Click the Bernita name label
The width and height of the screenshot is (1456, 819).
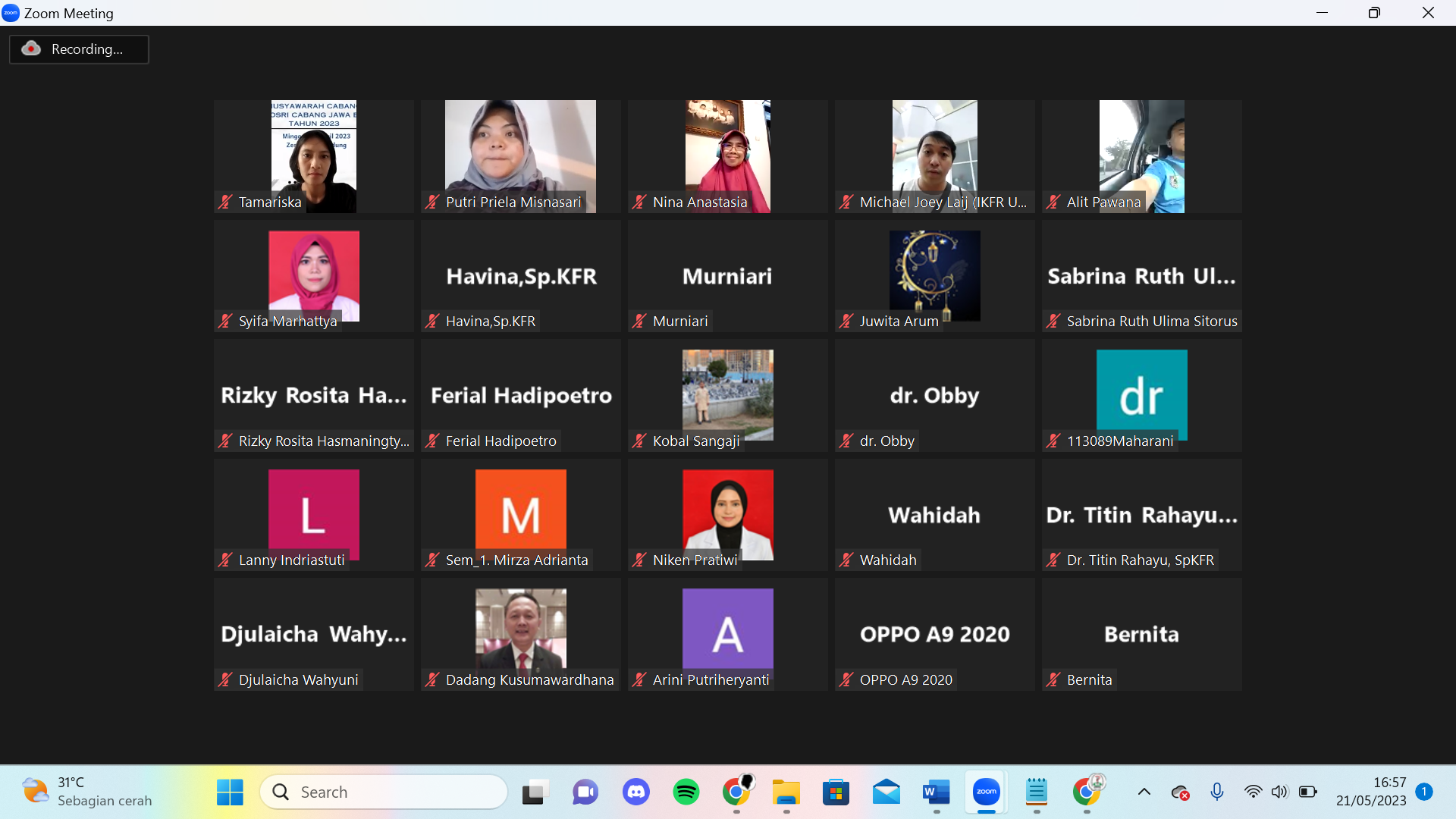pos(1089,679)
